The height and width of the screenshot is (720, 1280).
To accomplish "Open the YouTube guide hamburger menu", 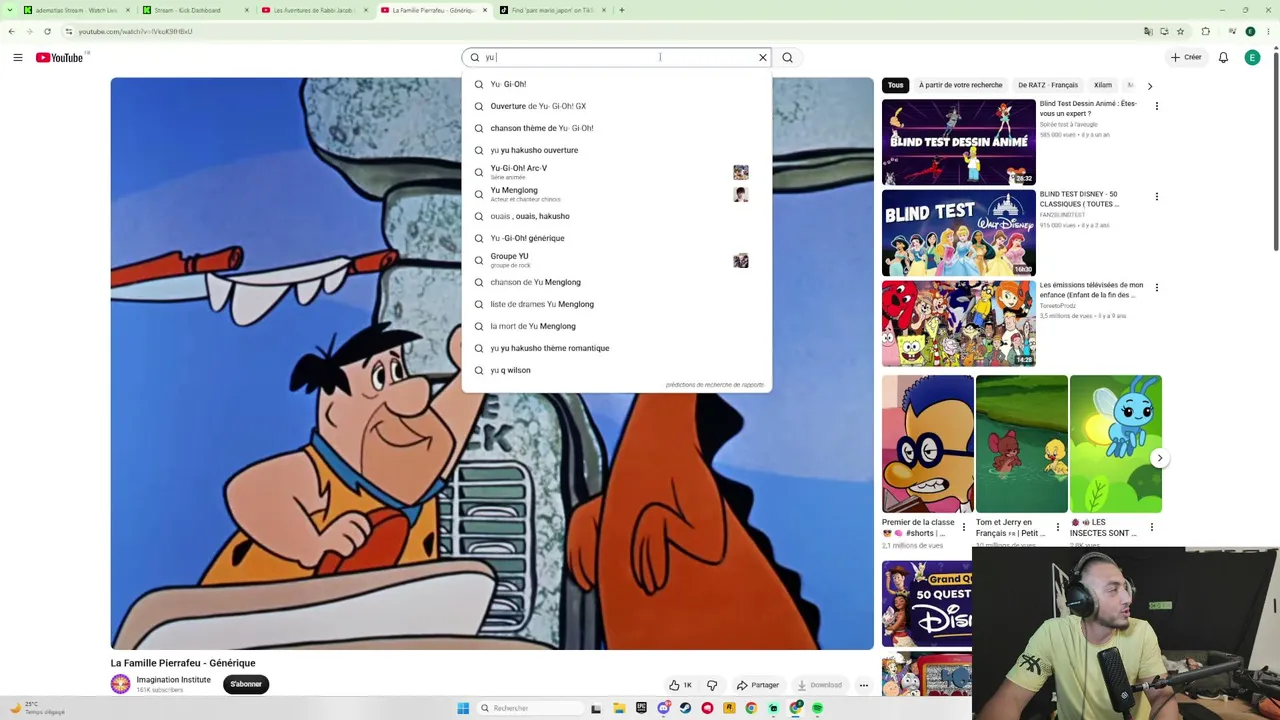I will pyautogui.click(x=18, y=58).
